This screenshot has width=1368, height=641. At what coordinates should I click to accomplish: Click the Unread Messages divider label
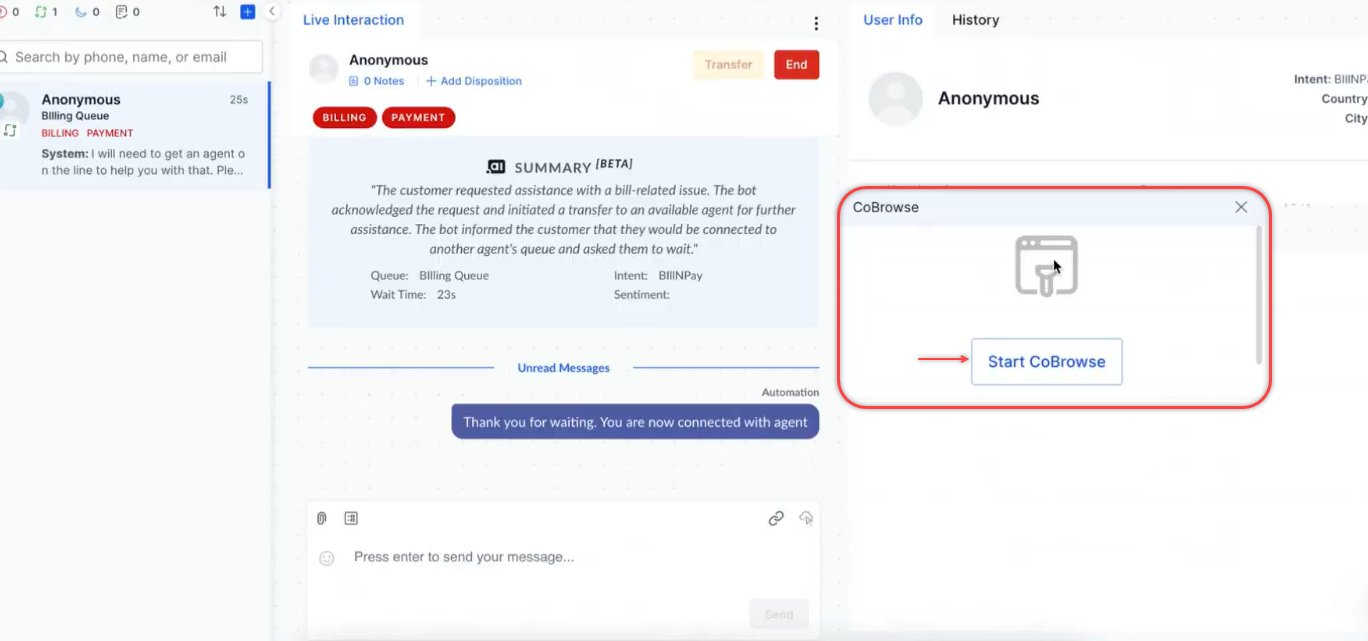(563, 368)
